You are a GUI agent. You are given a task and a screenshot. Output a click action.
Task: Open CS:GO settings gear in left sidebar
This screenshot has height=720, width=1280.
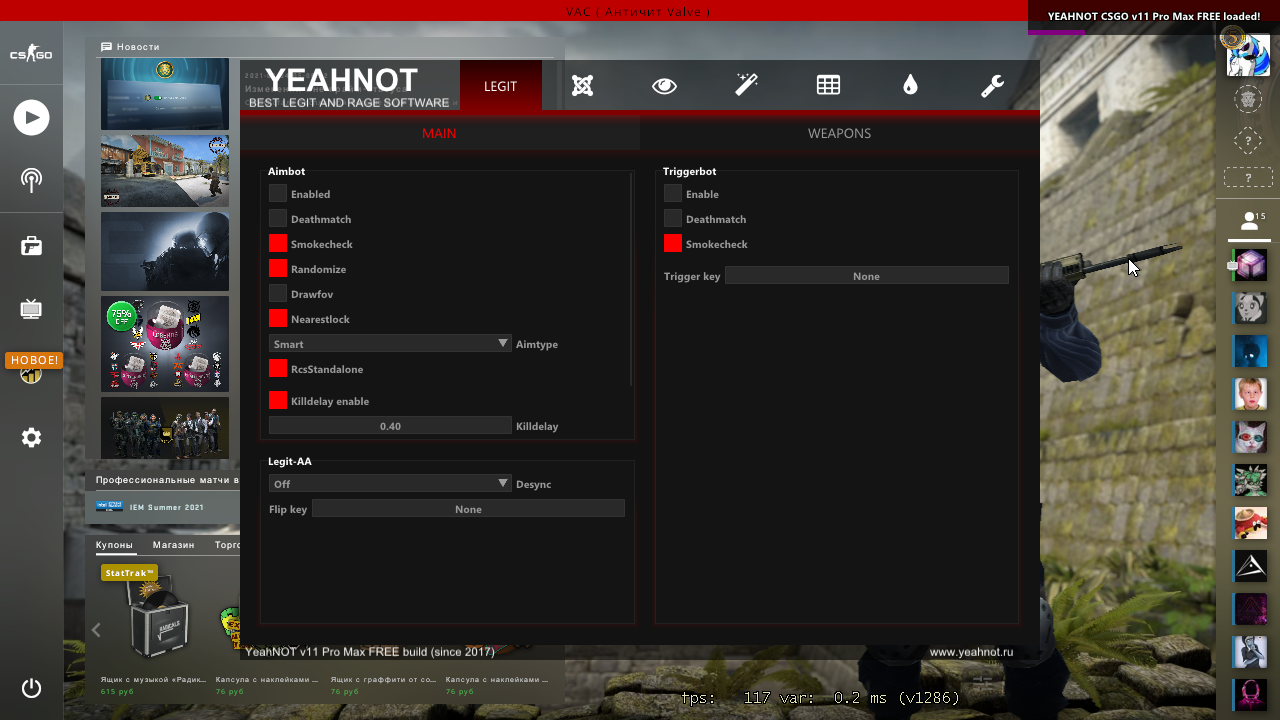tap(31, 437)
